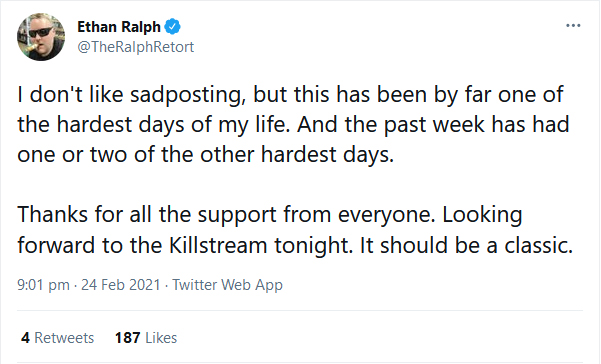Open the @TheRalphRetort handle link
Viewport: 601px width, 364px height.
[x=136, y=47]
